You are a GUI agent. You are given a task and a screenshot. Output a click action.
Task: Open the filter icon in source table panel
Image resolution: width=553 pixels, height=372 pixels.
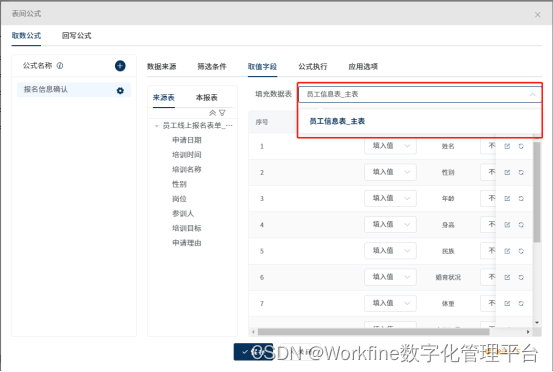[x=222, y=113]
